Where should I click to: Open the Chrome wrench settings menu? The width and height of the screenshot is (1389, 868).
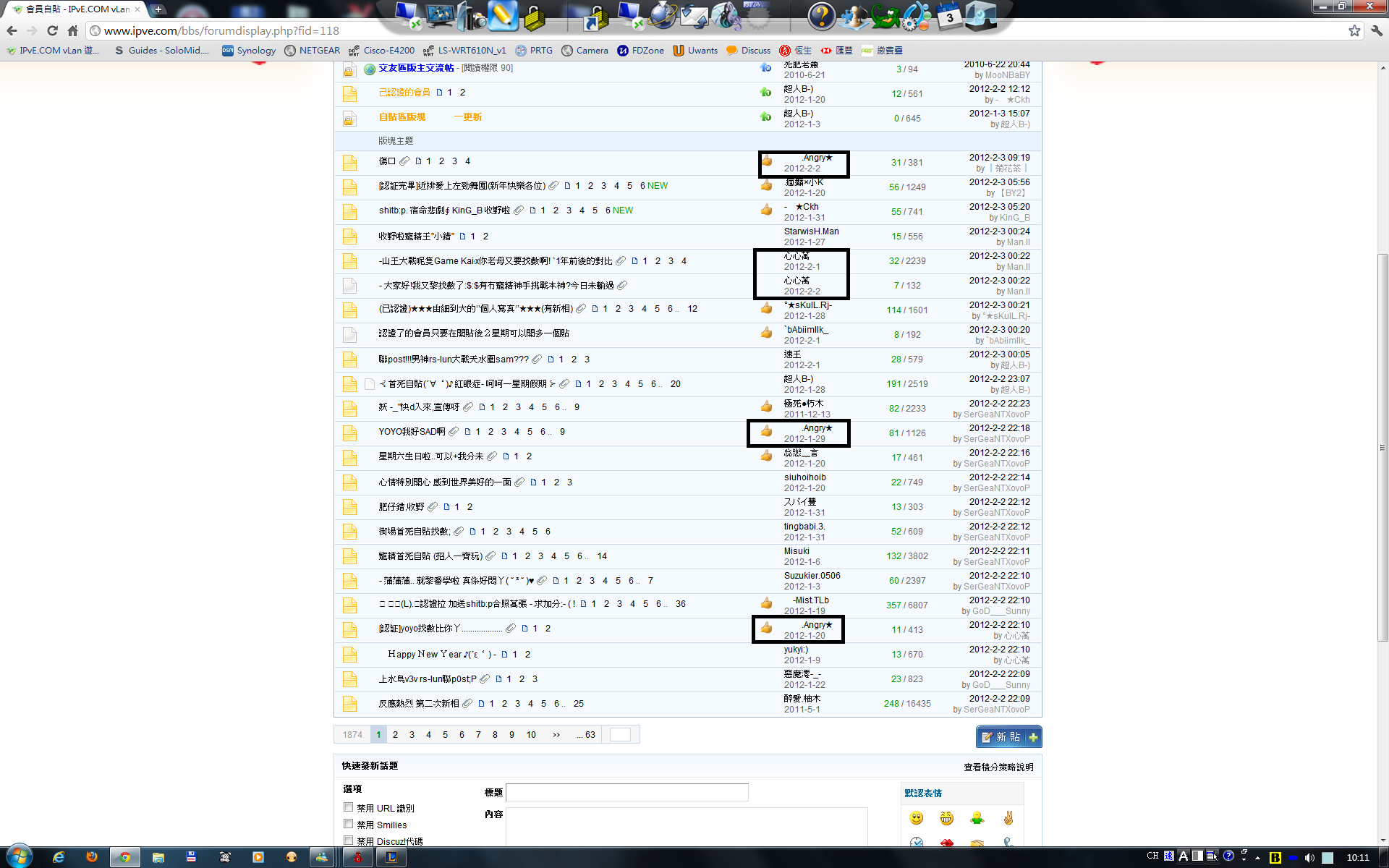click(1377, 30)
